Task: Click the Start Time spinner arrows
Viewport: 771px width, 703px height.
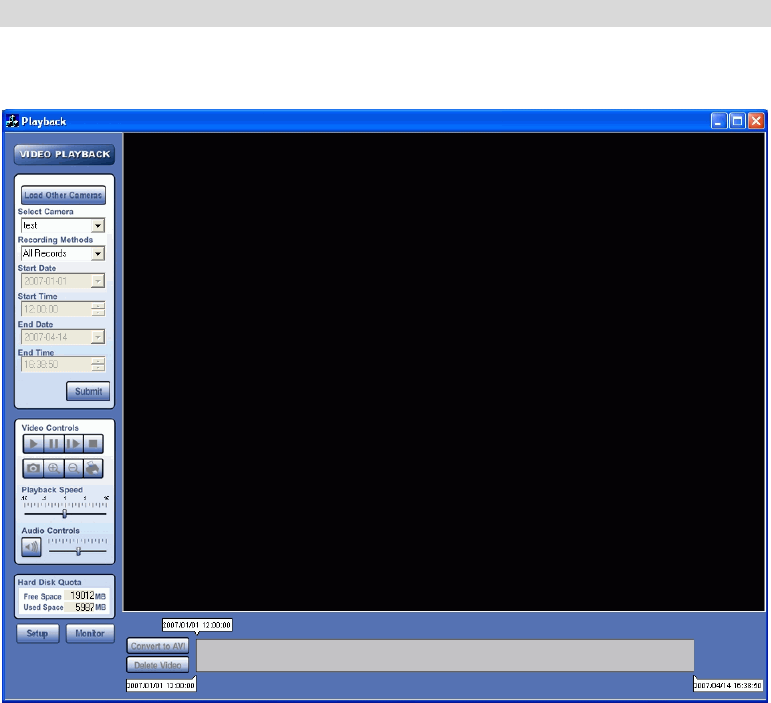Action: (98, 309)
